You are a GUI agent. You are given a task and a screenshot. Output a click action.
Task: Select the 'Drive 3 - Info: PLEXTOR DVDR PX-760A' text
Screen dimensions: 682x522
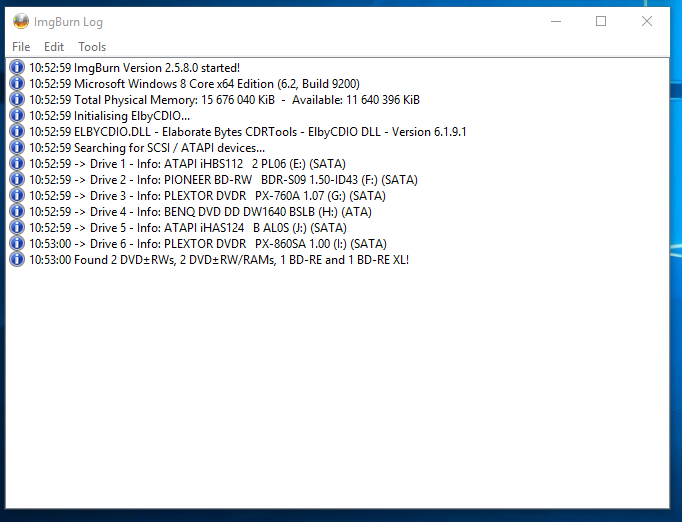195,196
